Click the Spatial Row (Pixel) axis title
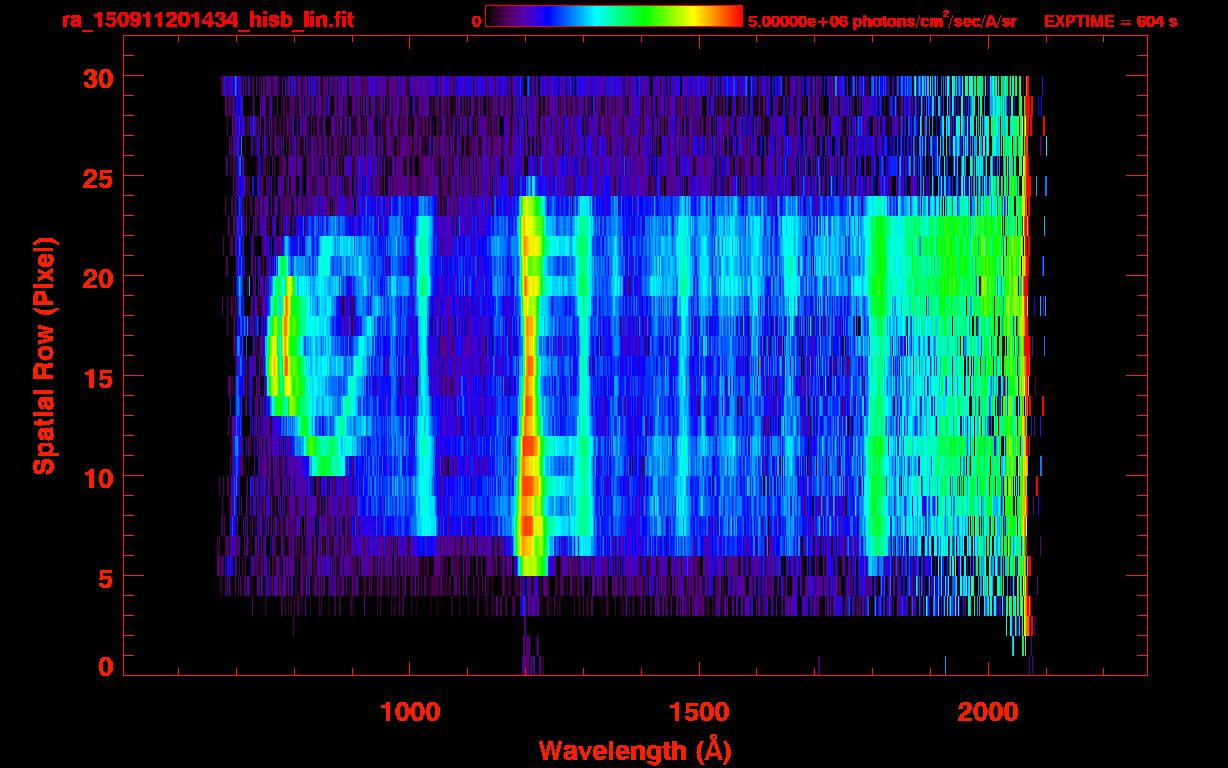1228x768 pixels. point(44,355)
